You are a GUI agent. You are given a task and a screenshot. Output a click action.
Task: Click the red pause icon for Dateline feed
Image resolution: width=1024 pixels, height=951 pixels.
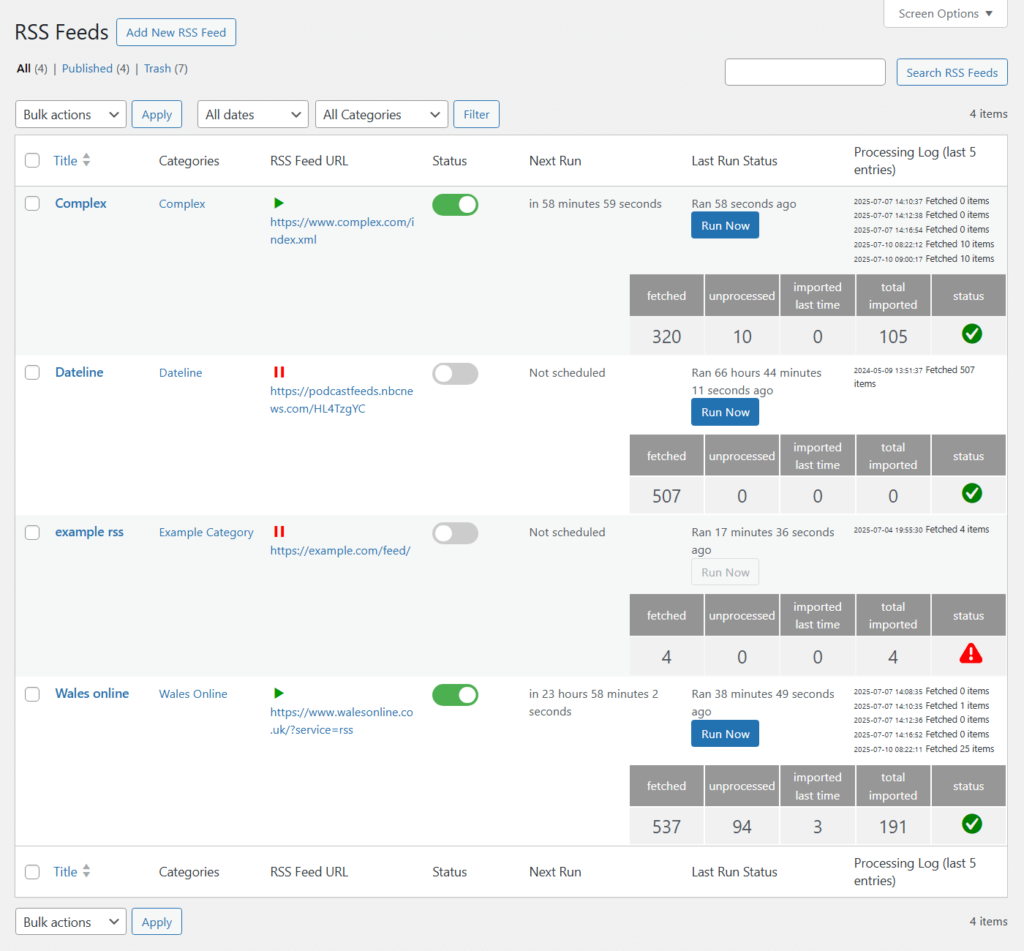point(279,372)
